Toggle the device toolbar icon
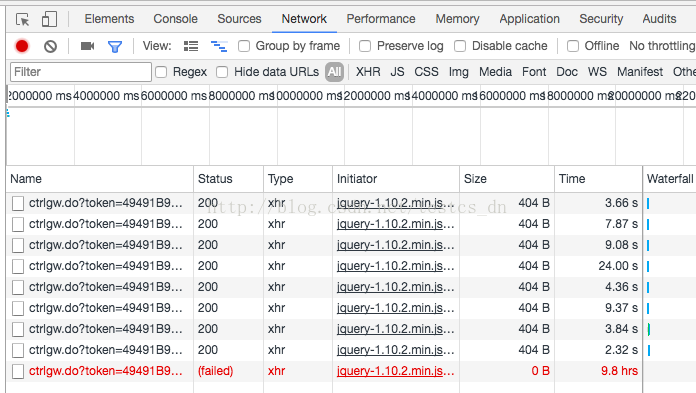The image size is (696, 393). click(x=49, y=19)
